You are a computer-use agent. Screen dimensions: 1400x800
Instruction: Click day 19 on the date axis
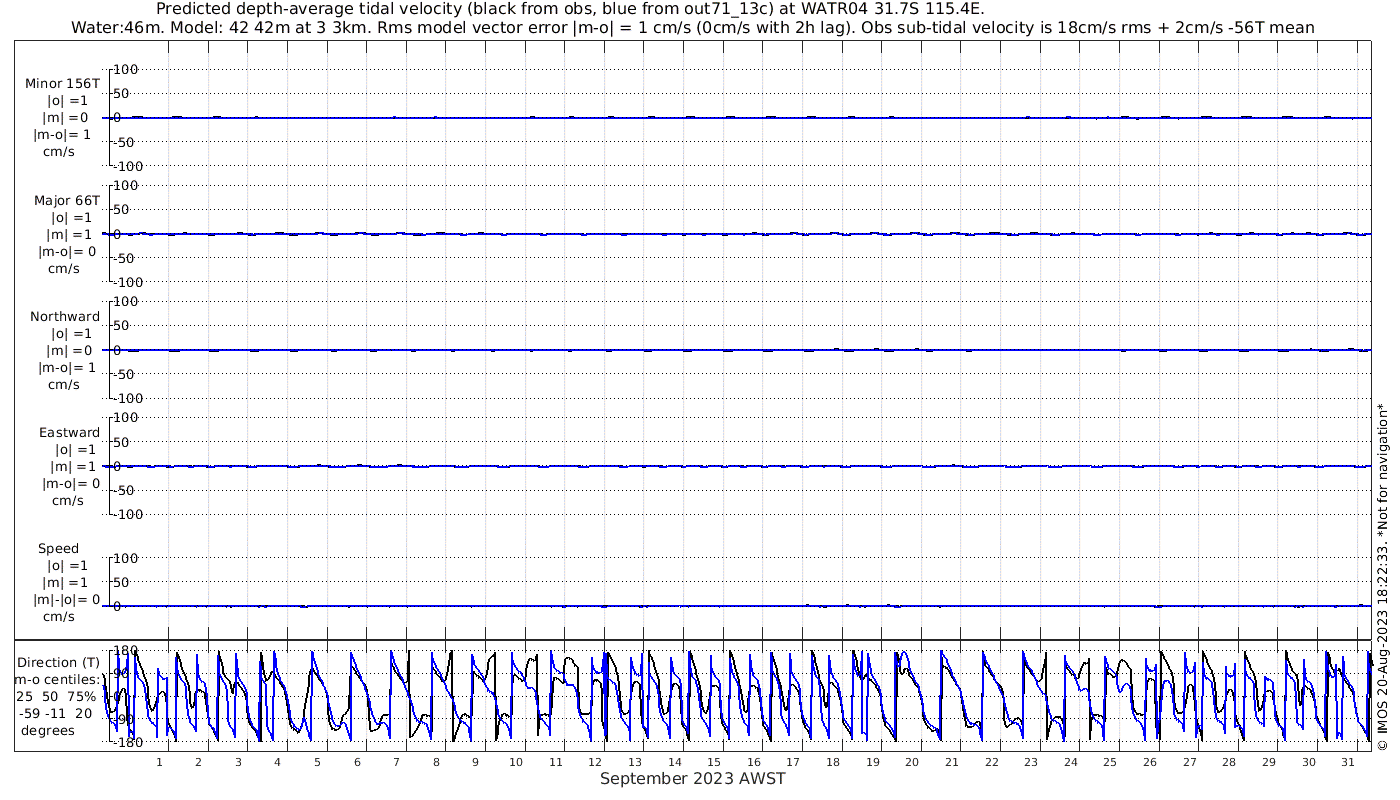click(872, 762)
